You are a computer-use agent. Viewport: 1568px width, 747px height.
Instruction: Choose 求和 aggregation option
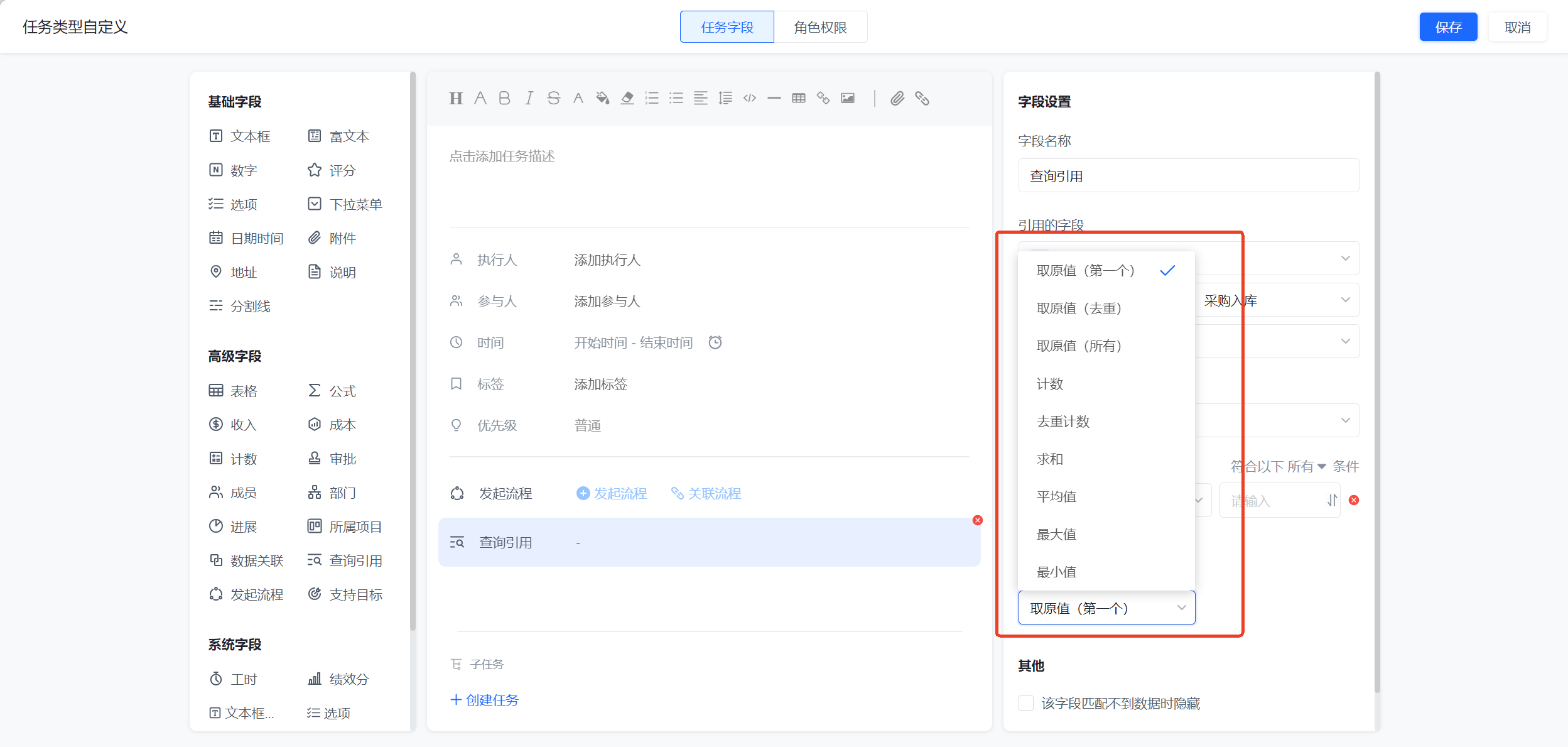pos(1106,459)
